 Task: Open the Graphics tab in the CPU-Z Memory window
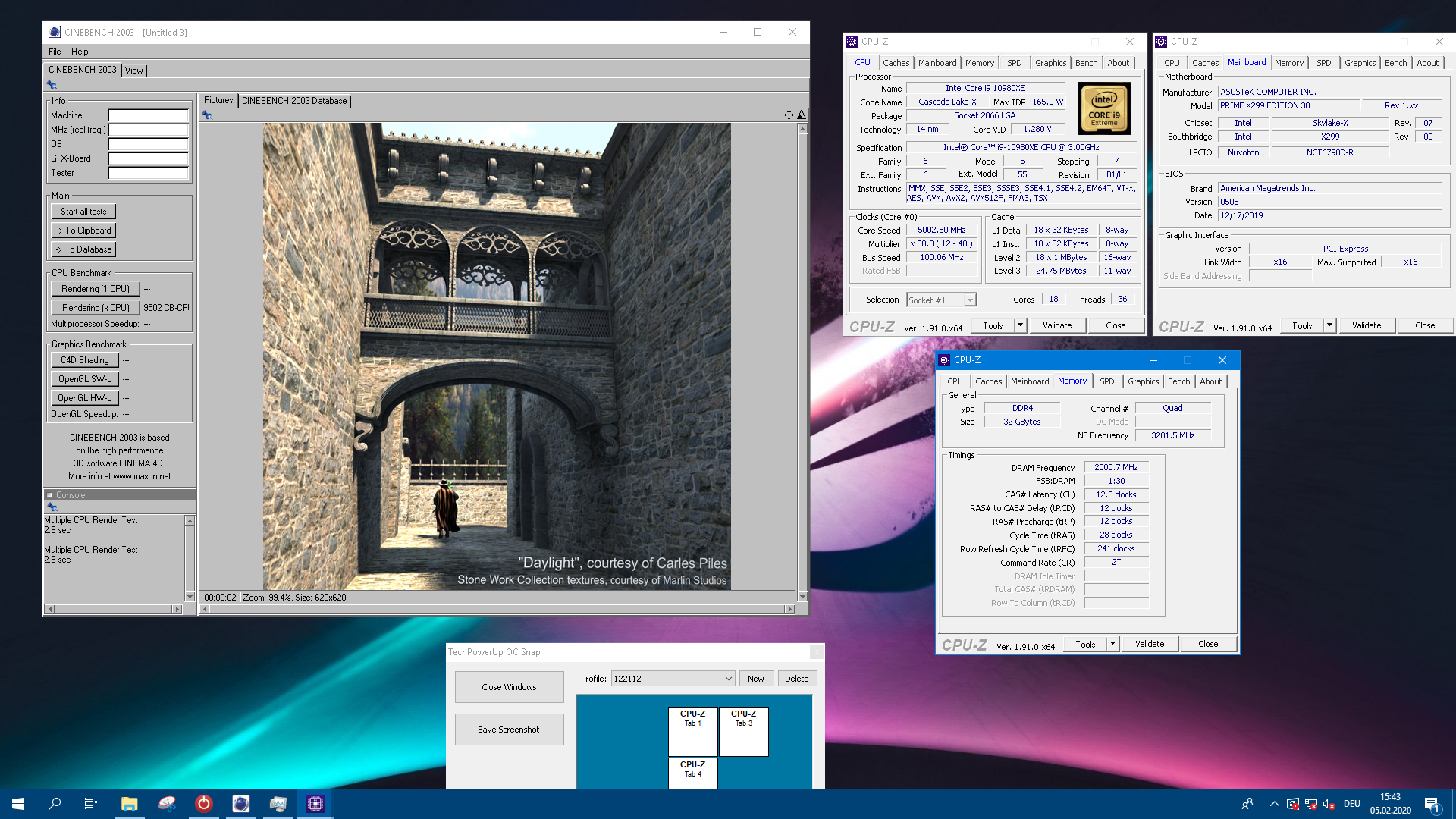(1143, 381)
